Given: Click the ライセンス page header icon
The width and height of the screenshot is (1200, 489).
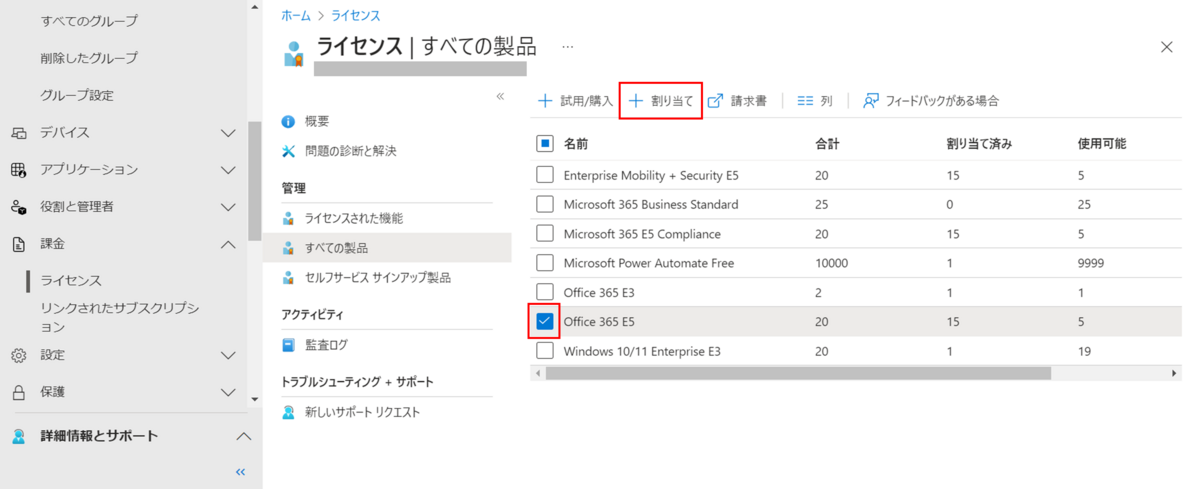Looking at the screenshot, I should click(x=292, y=53).
